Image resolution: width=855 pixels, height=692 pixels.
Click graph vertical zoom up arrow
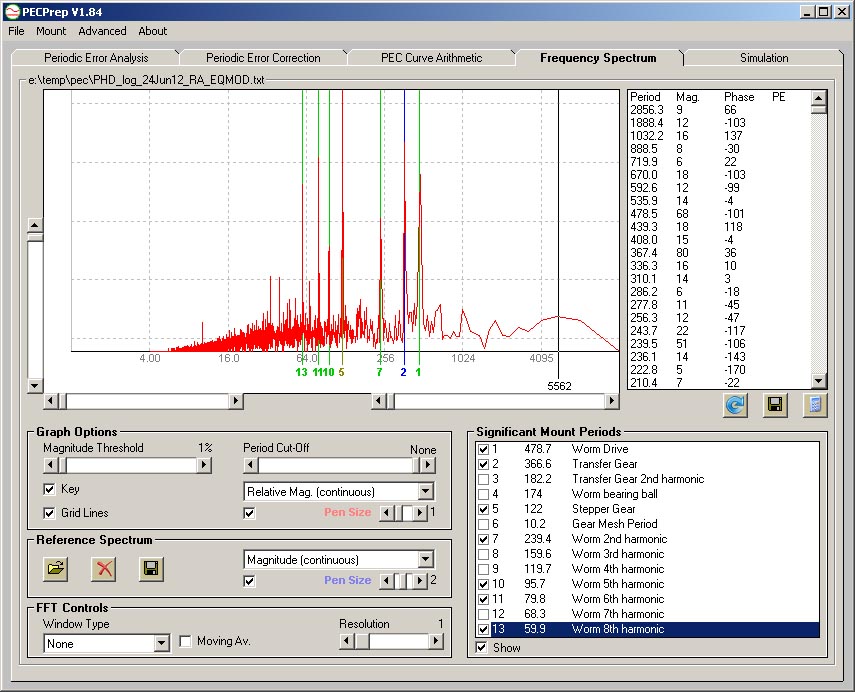tap(34, 225)
